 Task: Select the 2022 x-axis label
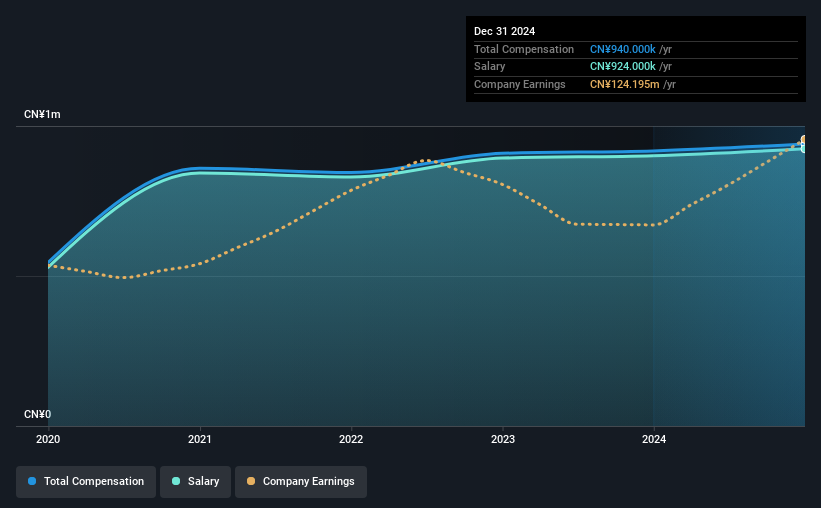351,439
